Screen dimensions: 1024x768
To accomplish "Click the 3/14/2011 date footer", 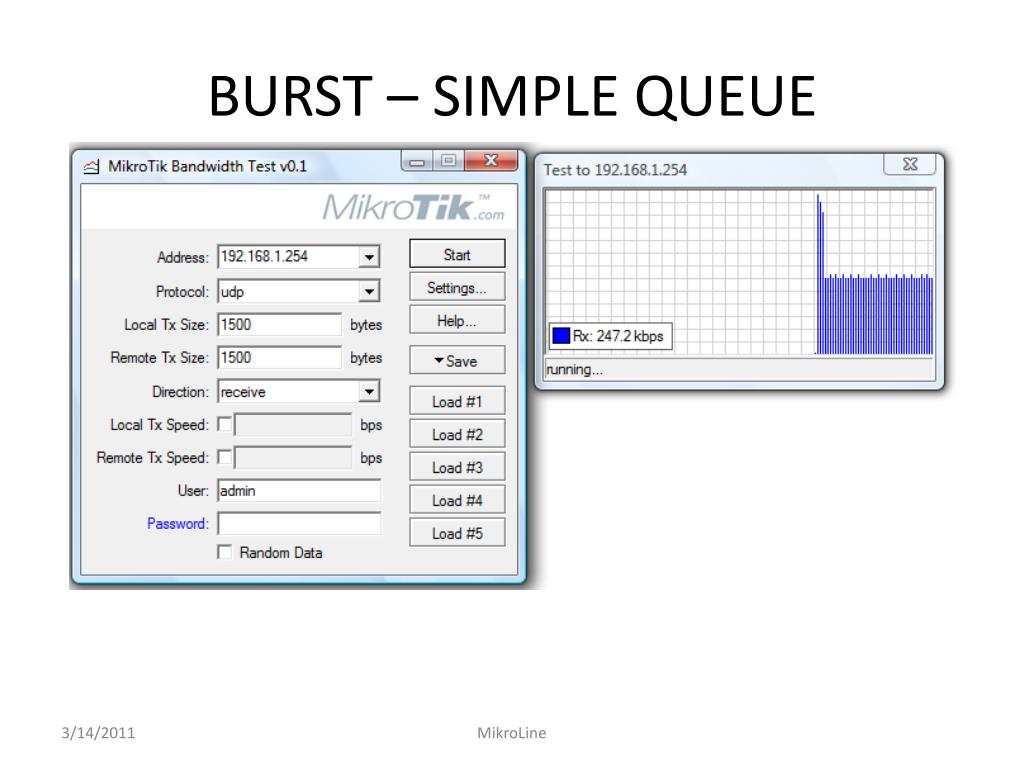I will pos(98,733).
